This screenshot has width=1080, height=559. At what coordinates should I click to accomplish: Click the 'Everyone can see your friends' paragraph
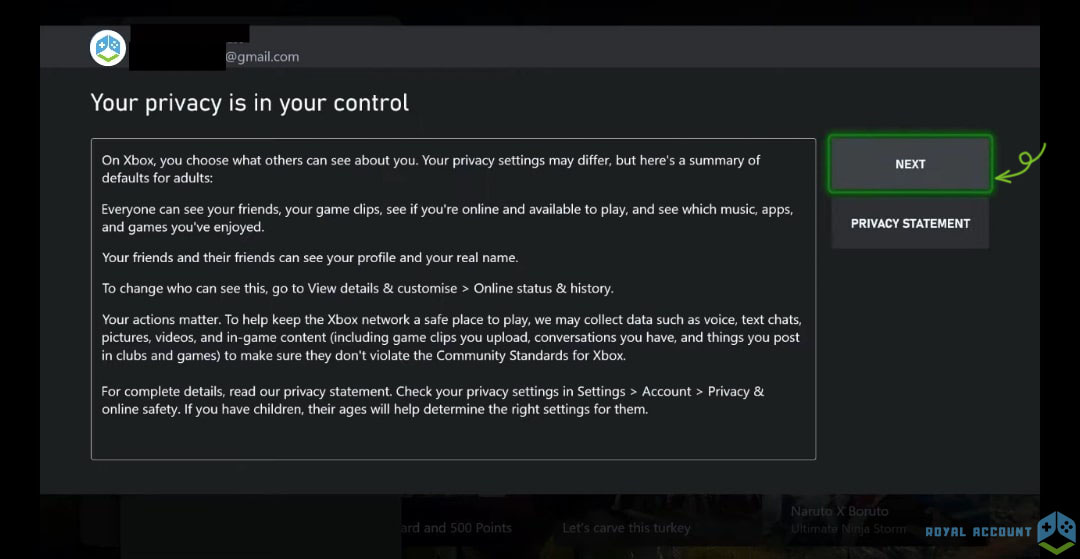(x=446, y=218)
